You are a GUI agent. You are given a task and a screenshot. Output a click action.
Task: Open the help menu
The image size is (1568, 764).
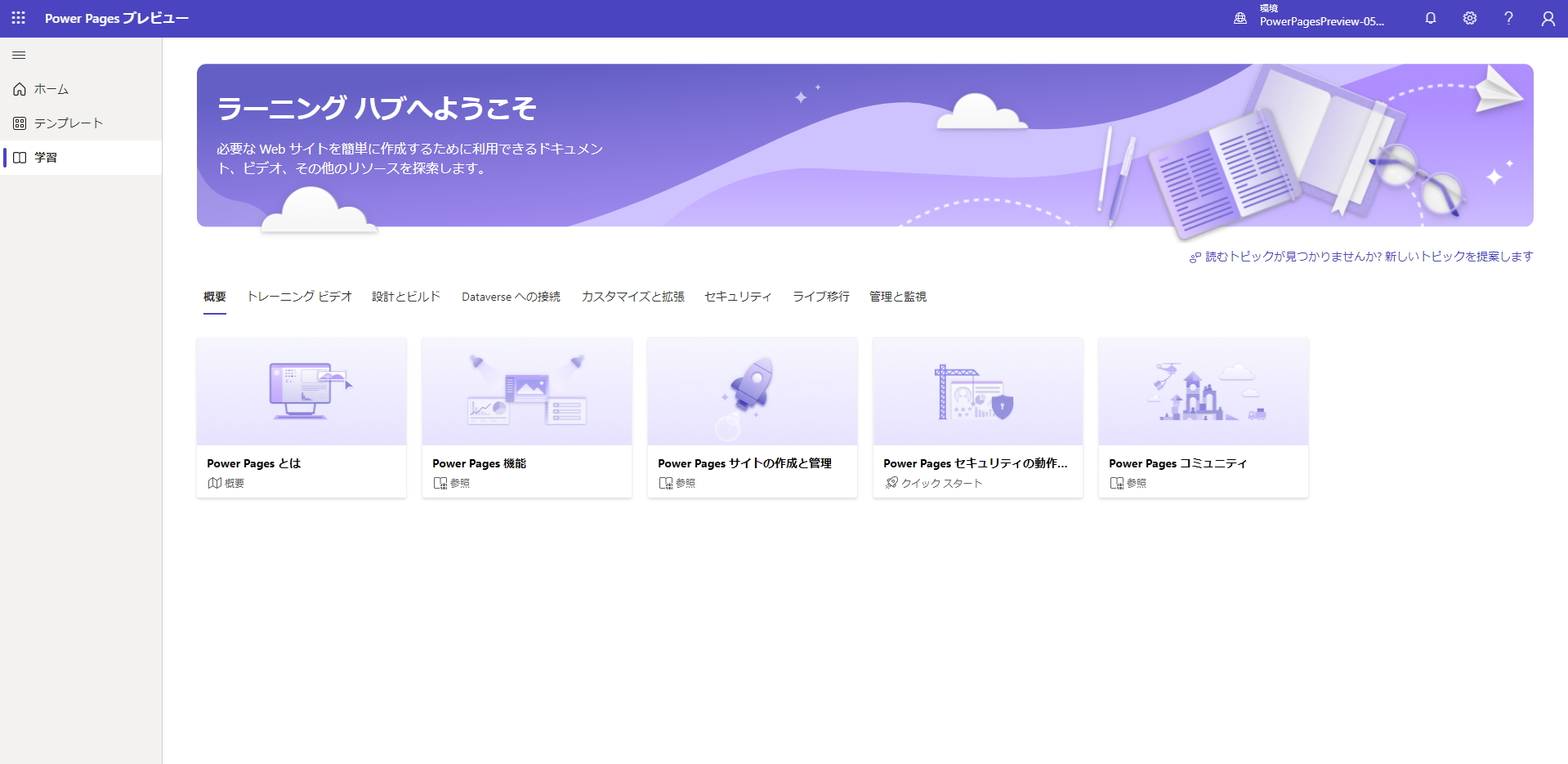click(1508, 18)
